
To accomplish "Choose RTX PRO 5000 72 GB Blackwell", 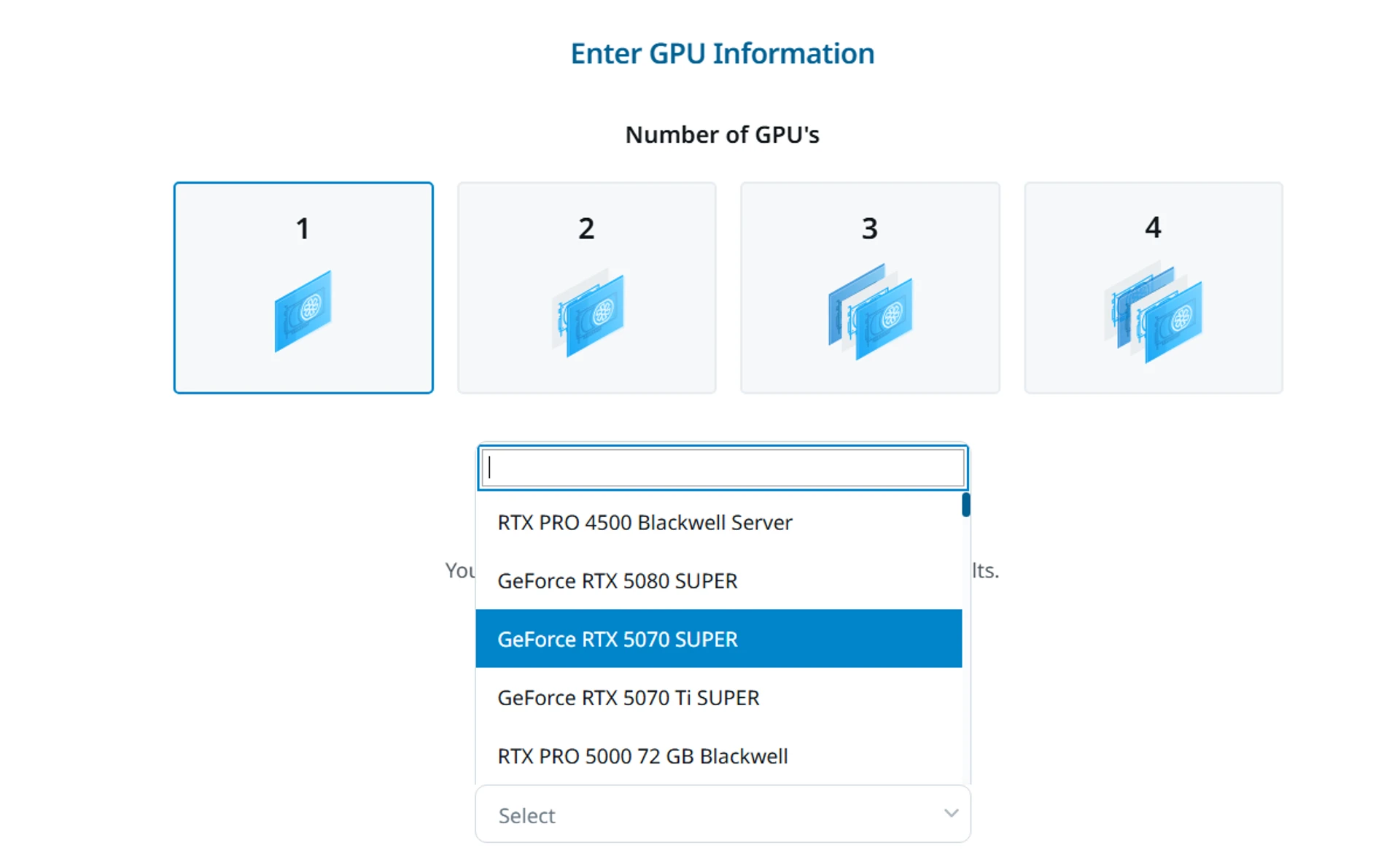I will tap(718, 755).
